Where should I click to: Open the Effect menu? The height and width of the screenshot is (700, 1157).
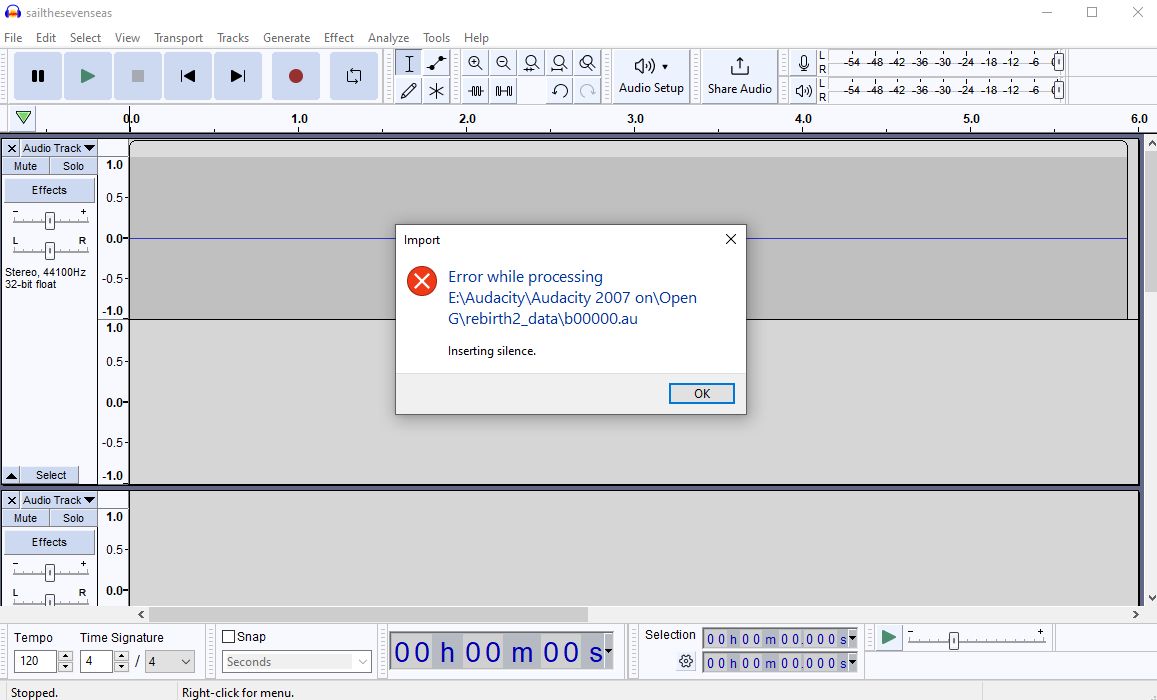pyautogui.click(x=338, y=38)
